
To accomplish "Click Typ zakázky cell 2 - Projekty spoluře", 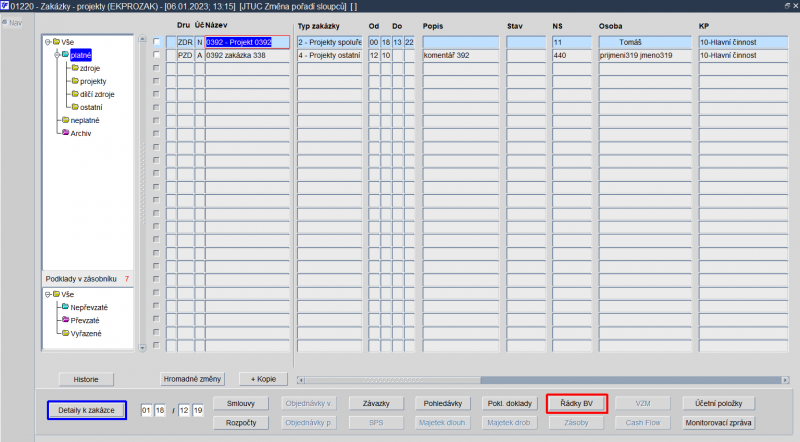I will [330, 42].
